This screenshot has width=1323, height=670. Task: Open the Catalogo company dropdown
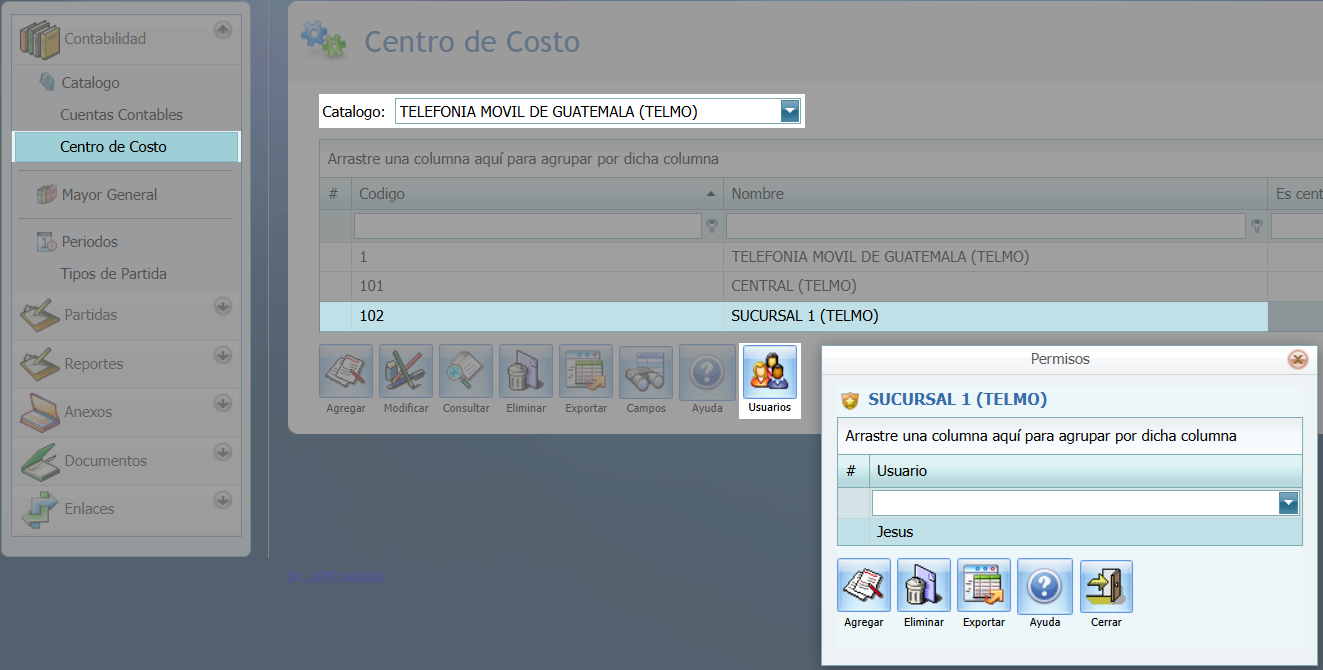click(x=790, y=112)
